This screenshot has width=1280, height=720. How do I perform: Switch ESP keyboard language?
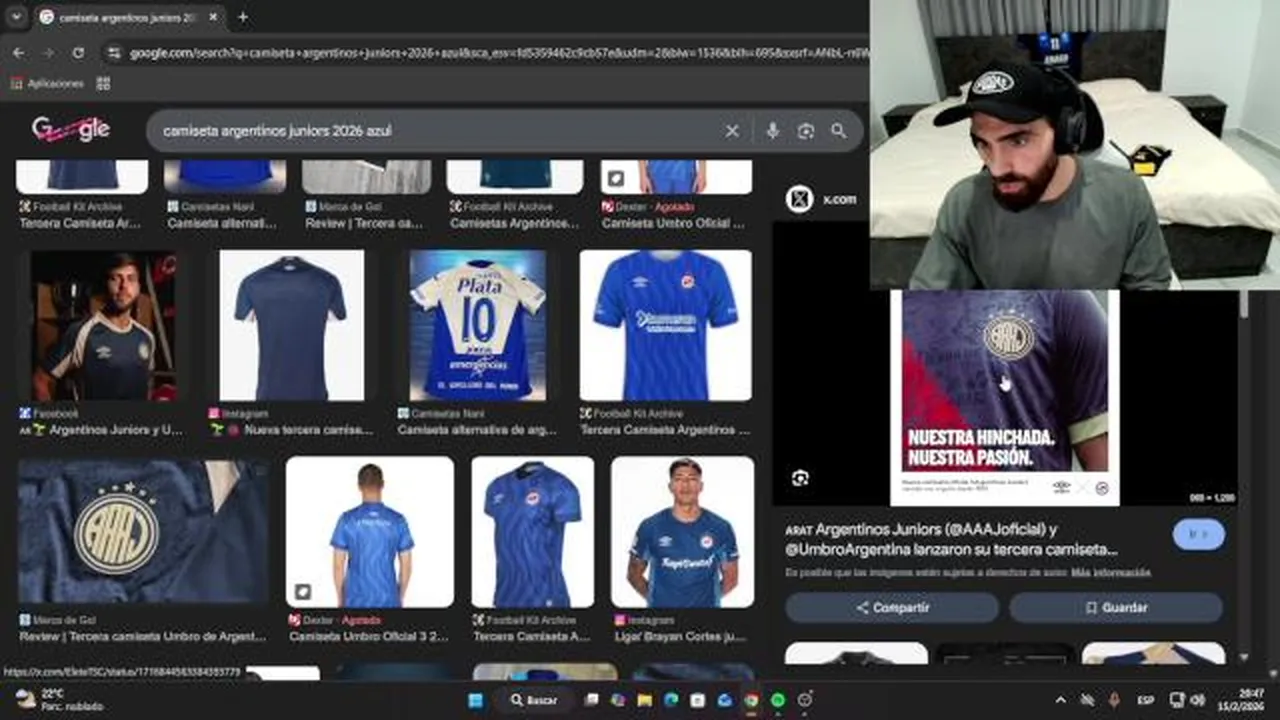[x=1146, y=700]
